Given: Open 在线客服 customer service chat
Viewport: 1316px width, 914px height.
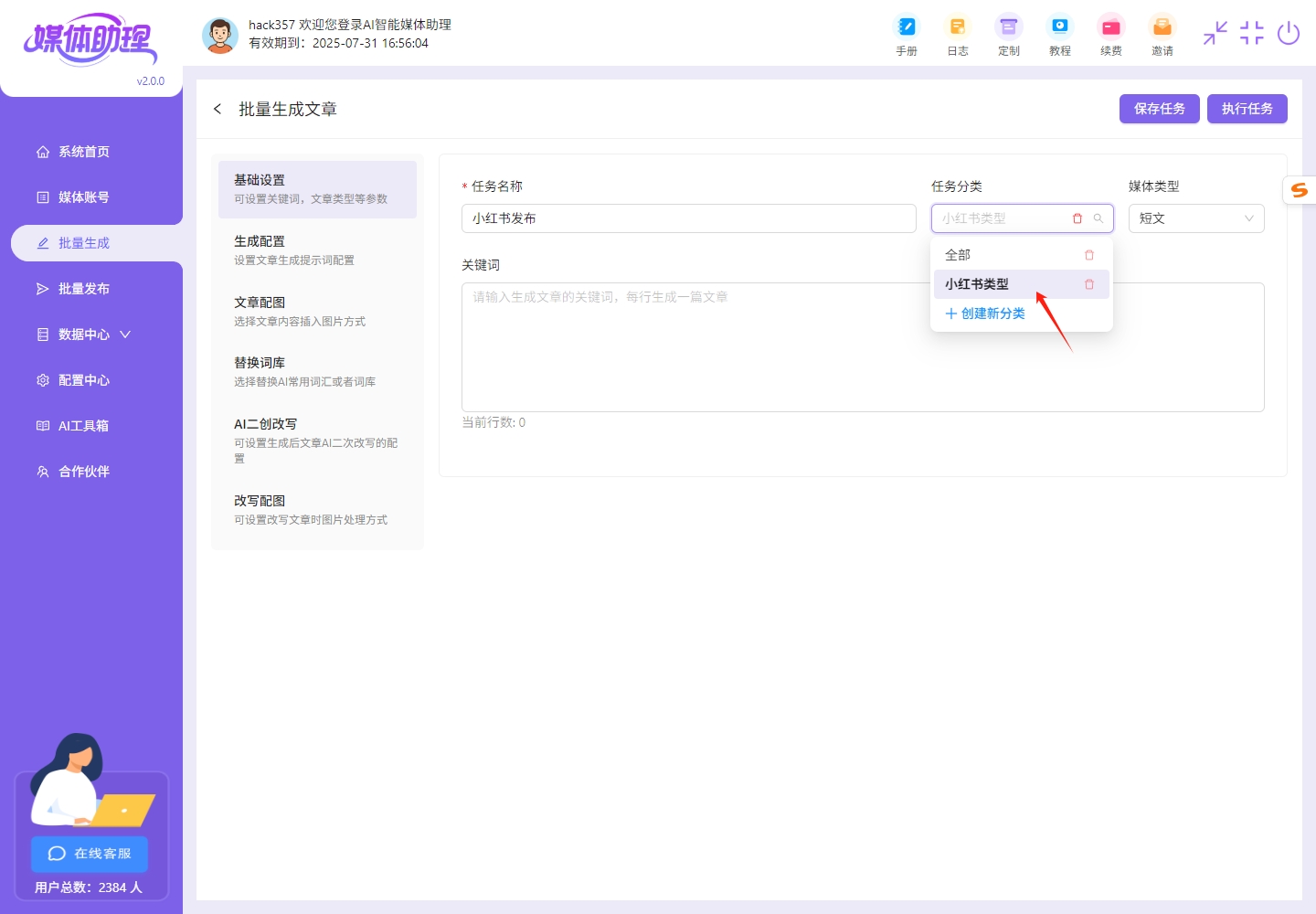Looking at the screenshot, I should [x=89, y=854].
